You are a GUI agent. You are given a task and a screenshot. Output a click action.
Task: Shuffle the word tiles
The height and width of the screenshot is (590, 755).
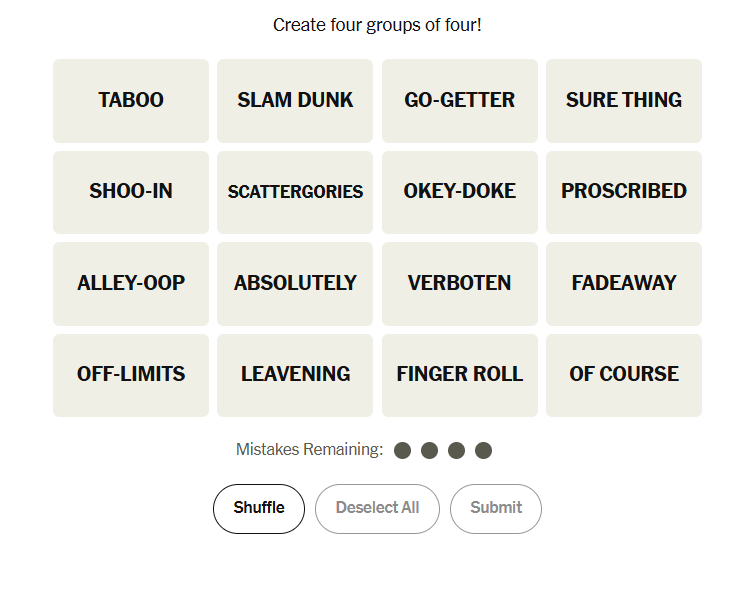(x=259, y=508)
